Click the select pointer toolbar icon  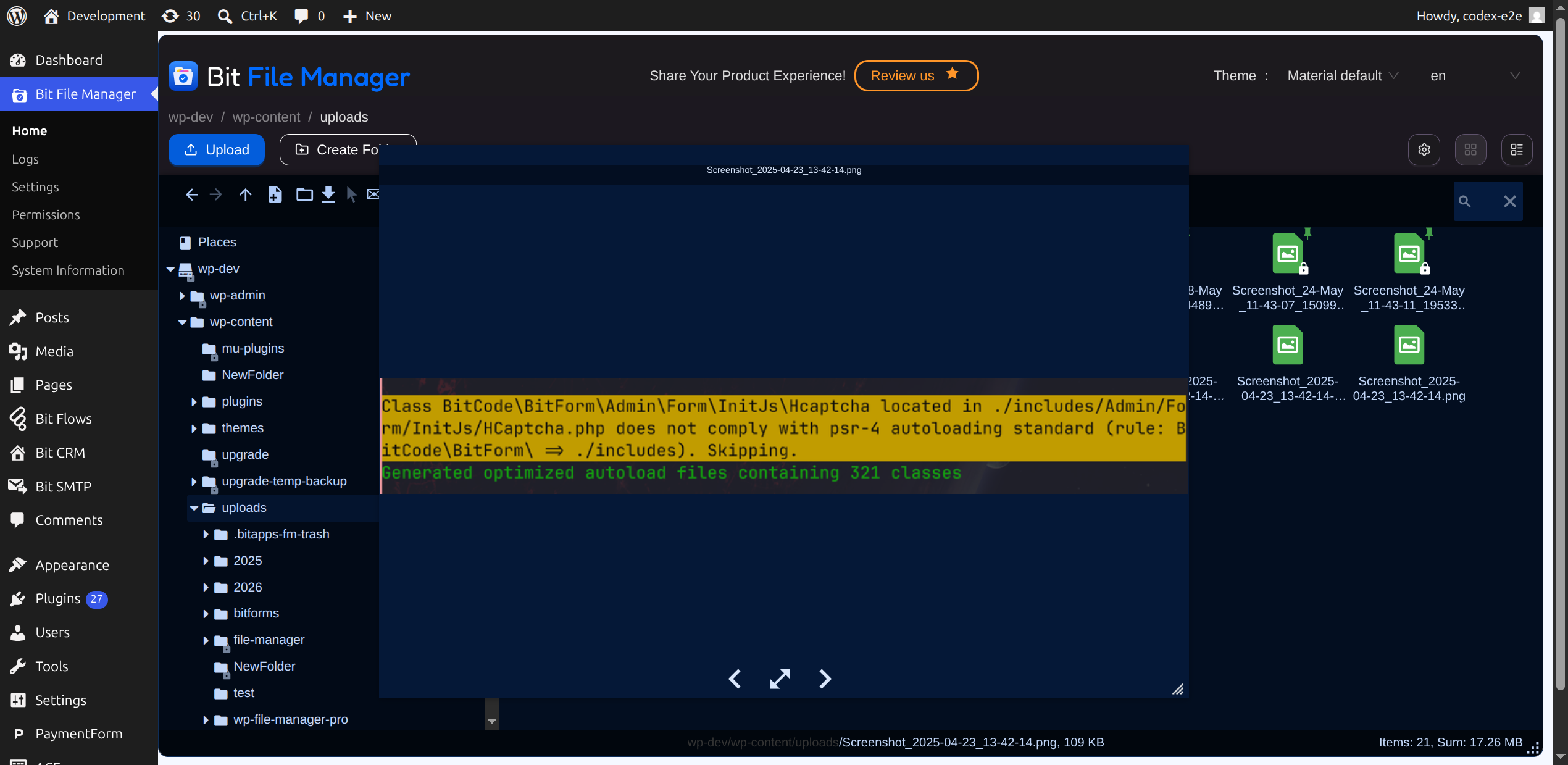(x=351, y=195)
